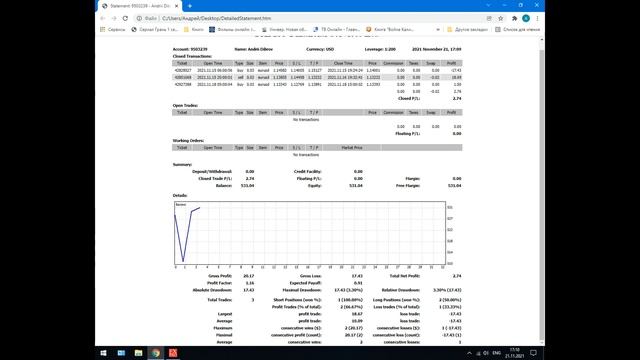Screen dimensions: 640x360
Task: Click the scrollbar down arrow
Action: pyautogui.click(x=542, y=343)
